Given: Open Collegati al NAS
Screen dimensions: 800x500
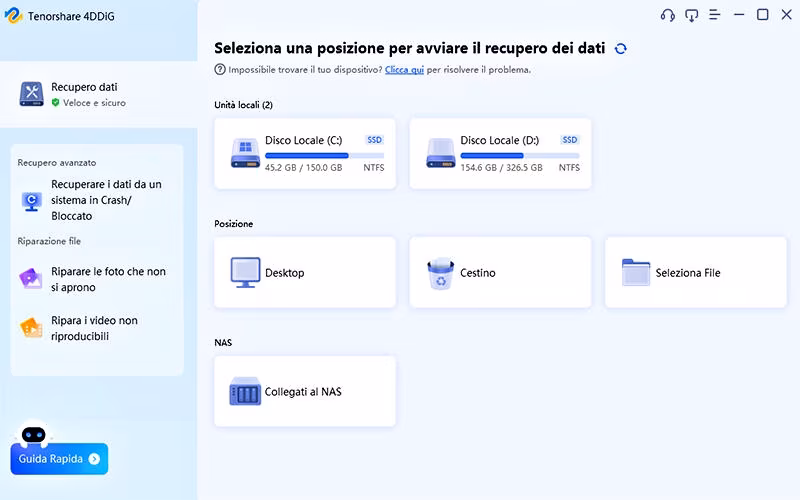Looking at the screenshot, I should coord(305,391).
